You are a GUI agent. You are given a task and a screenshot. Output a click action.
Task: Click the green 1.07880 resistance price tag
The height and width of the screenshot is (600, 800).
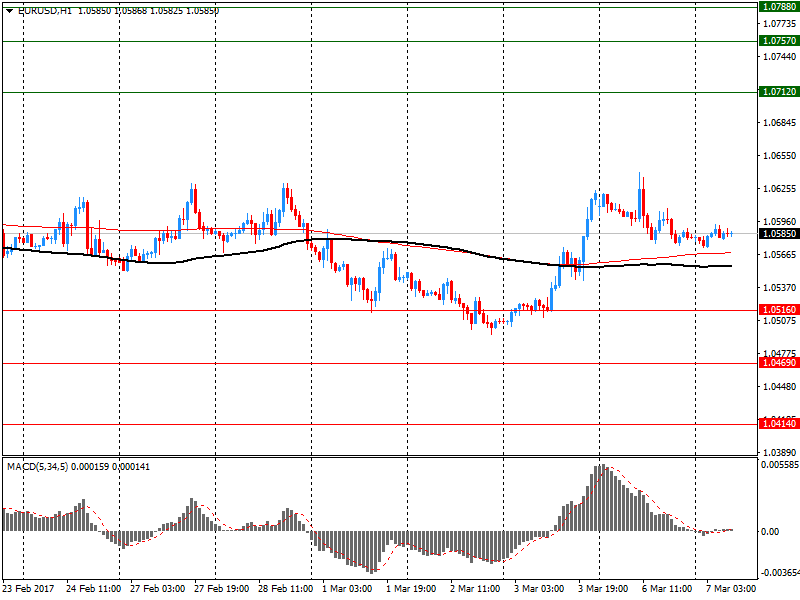click(779, 7)
